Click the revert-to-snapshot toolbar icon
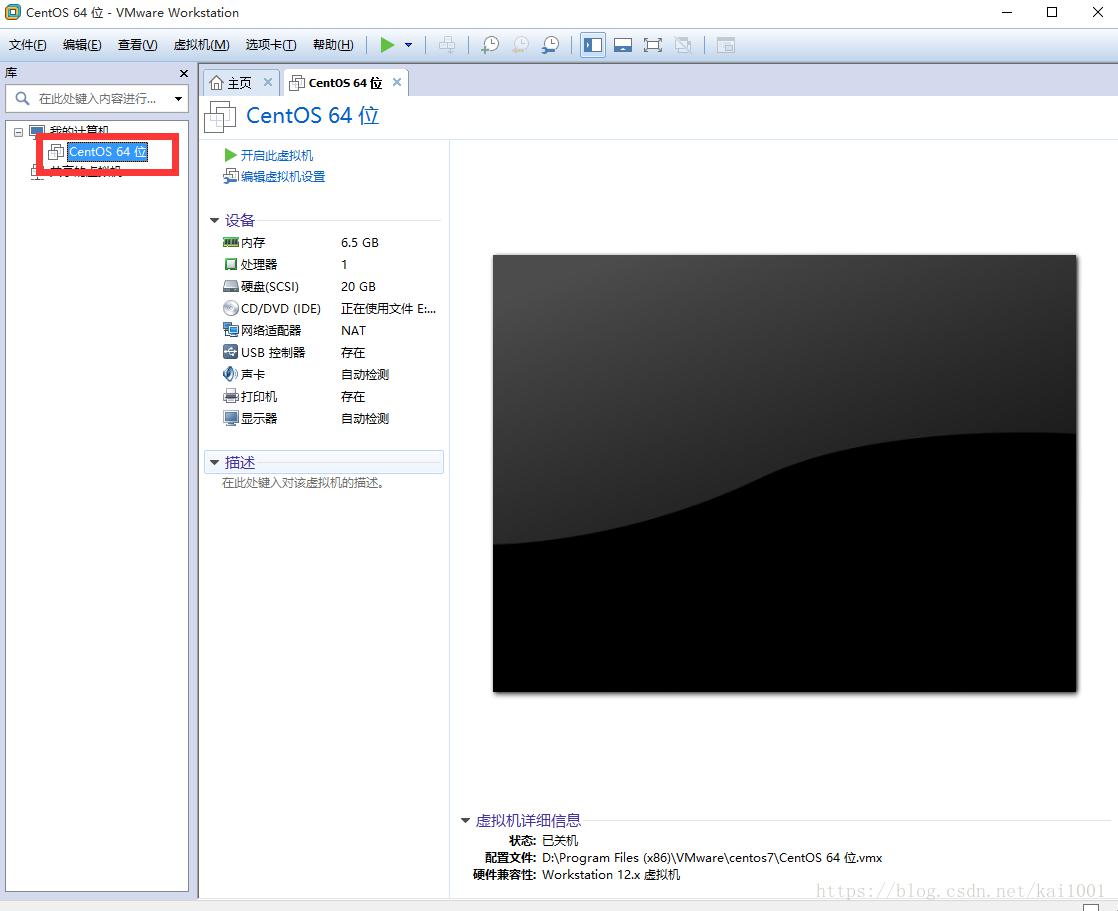Screen dimensions: 1118x911 coord(520,45)
